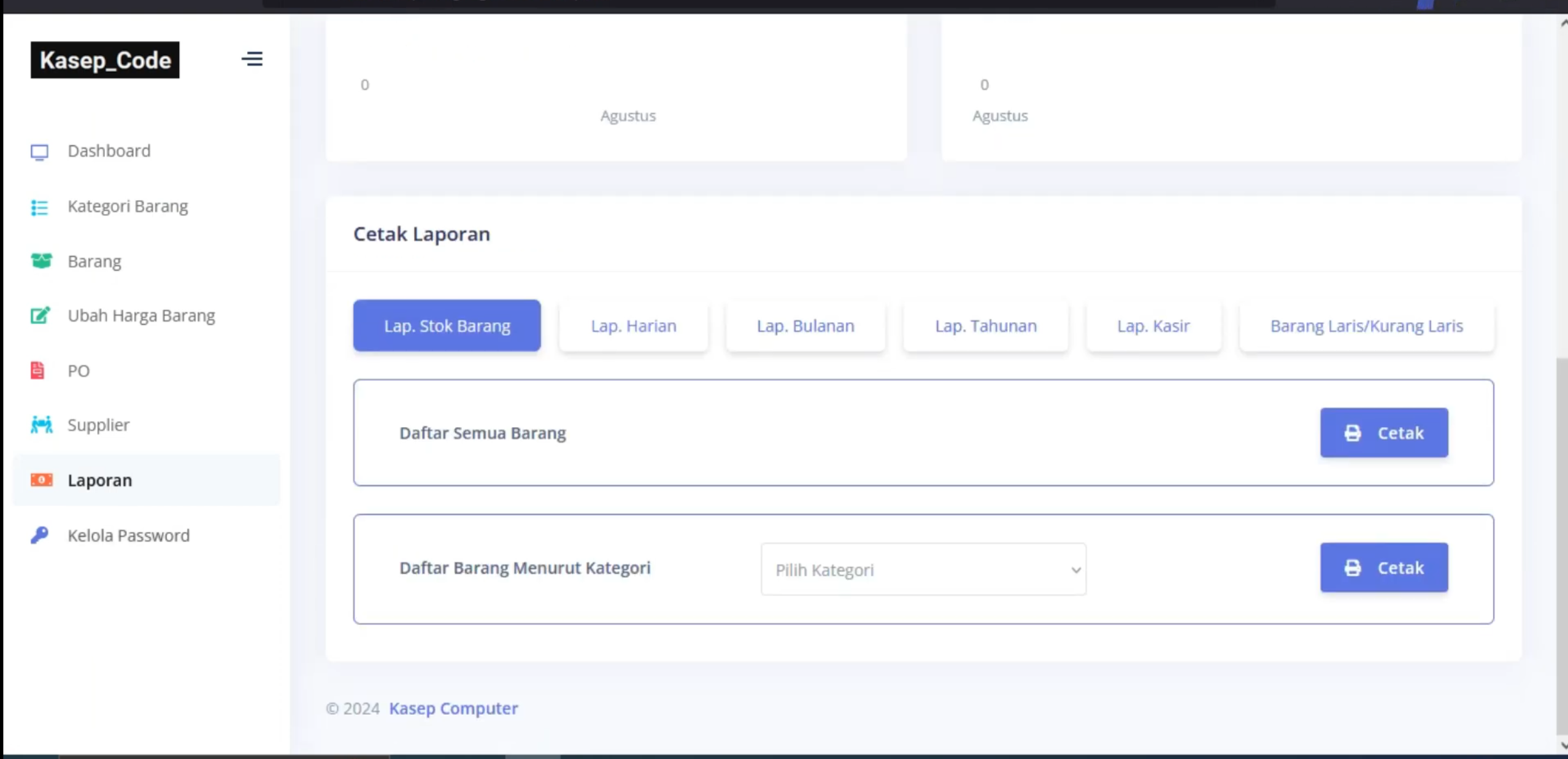Switch to the Lap. Bulanan tab

[805, 326]
